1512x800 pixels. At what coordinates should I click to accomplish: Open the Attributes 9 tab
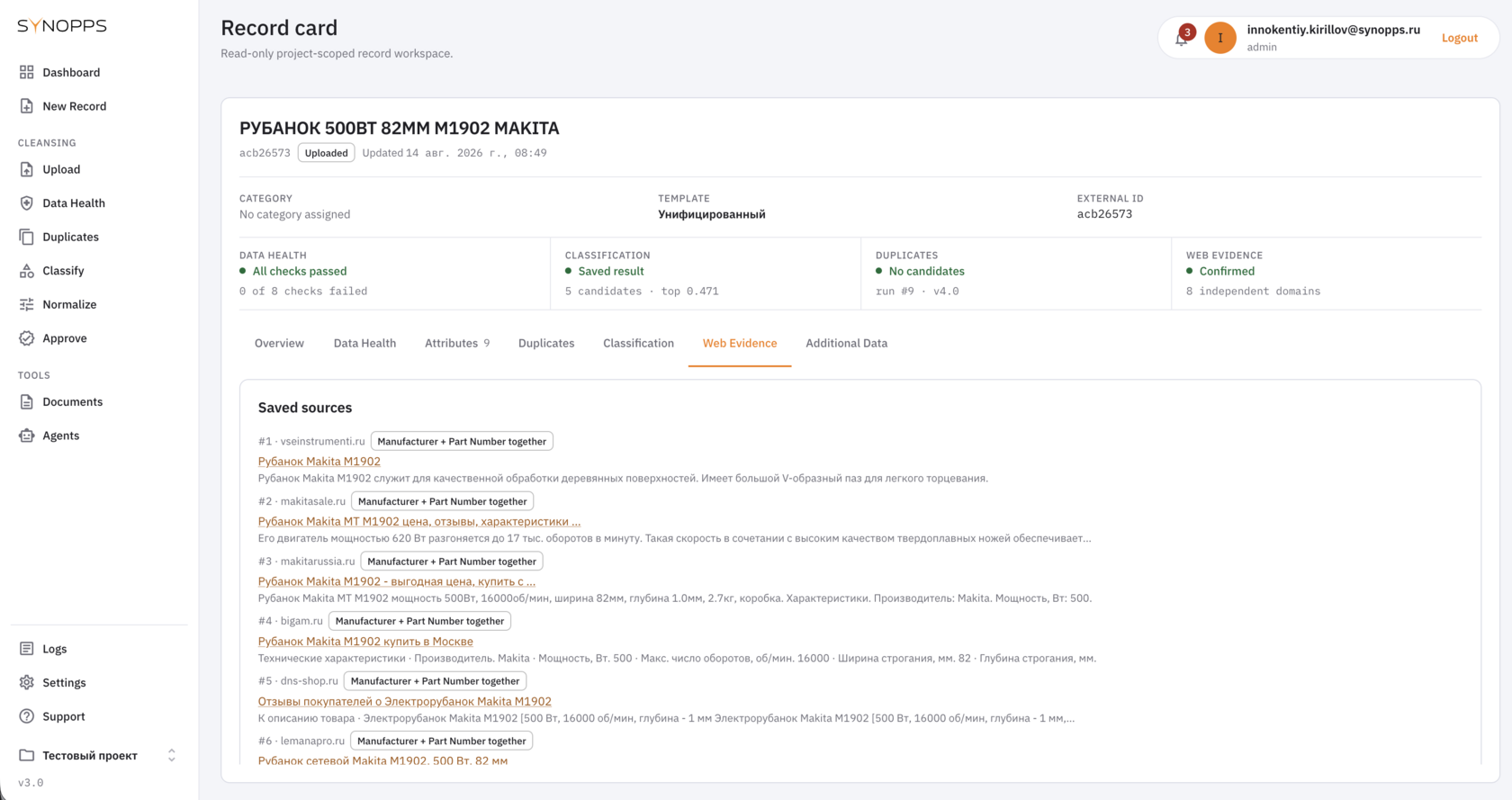(457, 343)
